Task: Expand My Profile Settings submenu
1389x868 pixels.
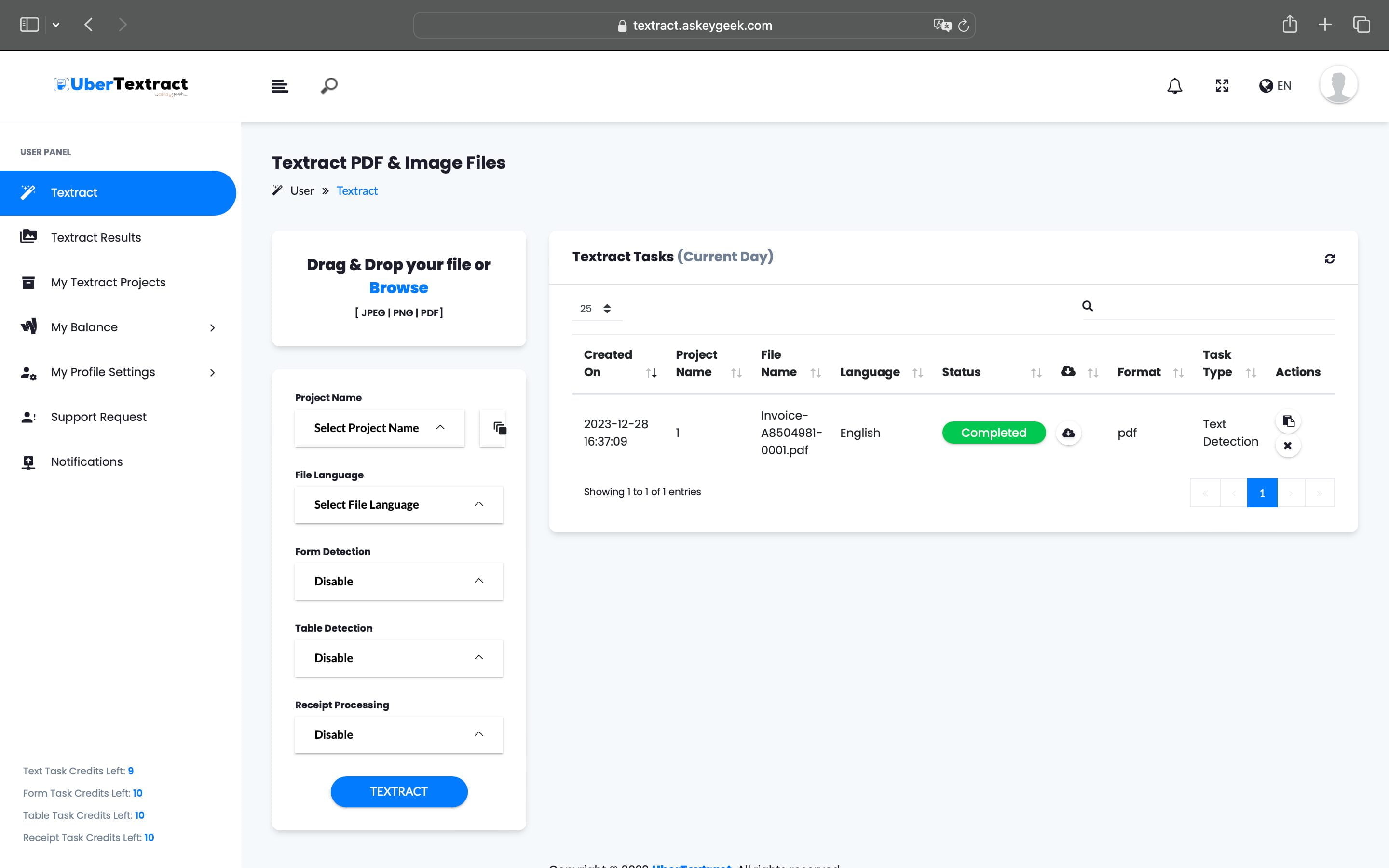Action: click(212, 373)
